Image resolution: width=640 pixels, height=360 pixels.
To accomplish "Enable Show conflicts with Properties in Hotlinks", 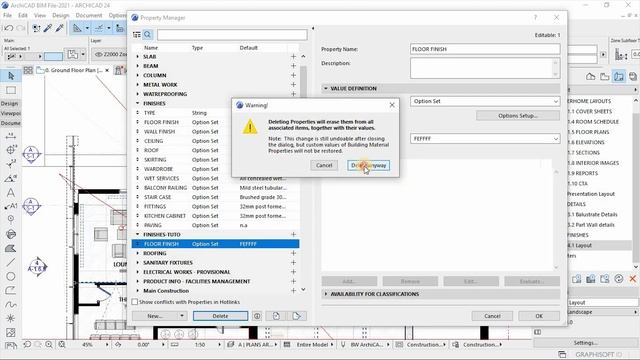I will (135, 302).
